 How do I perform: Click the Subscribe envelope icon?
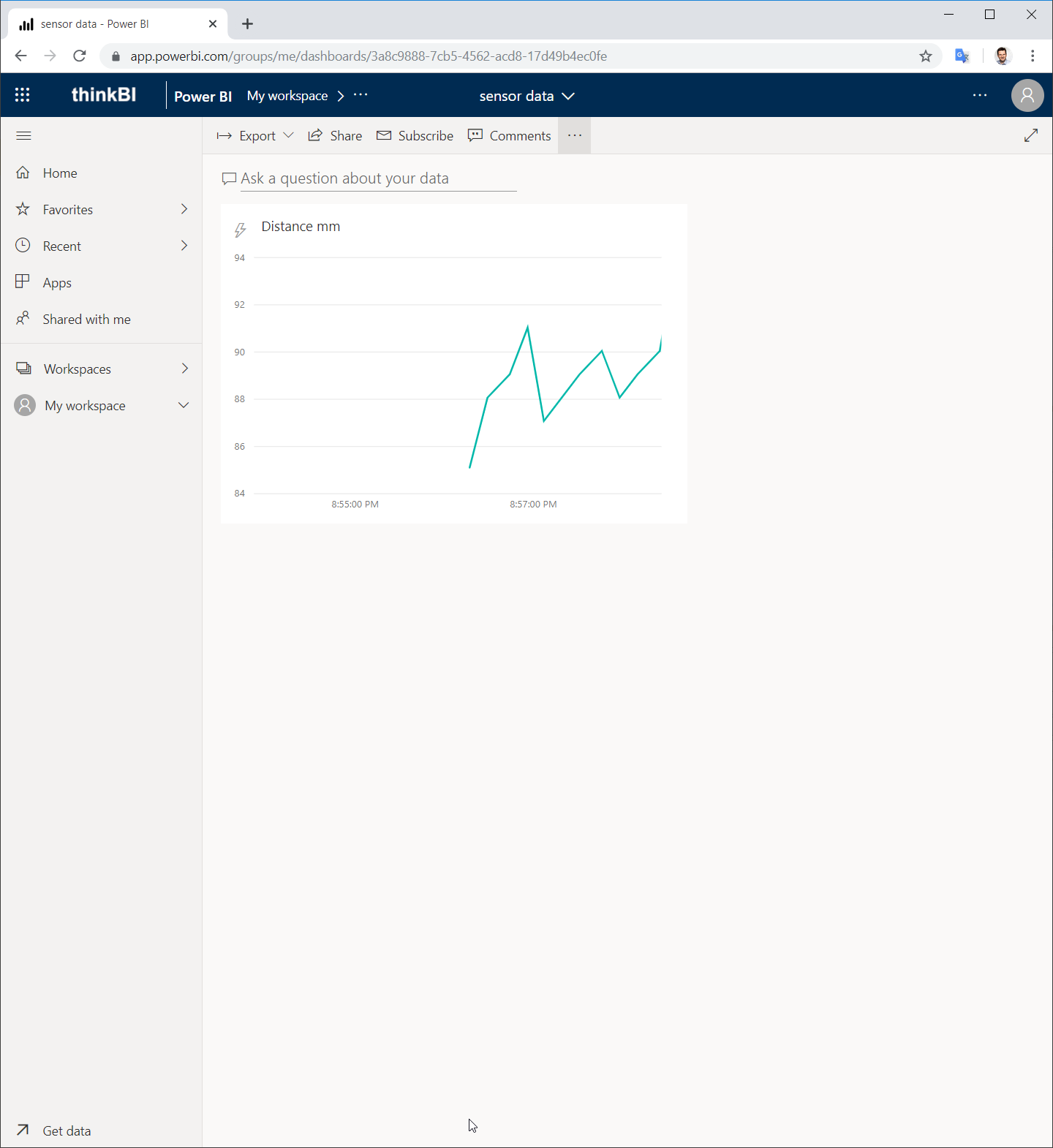coord(383,135)
